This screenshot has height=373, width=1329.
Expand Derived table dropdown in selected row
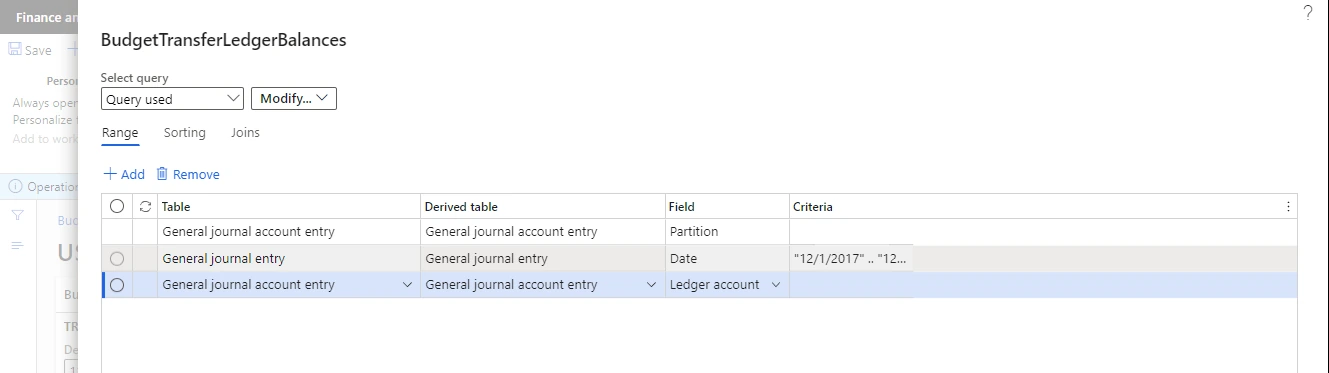651,285
